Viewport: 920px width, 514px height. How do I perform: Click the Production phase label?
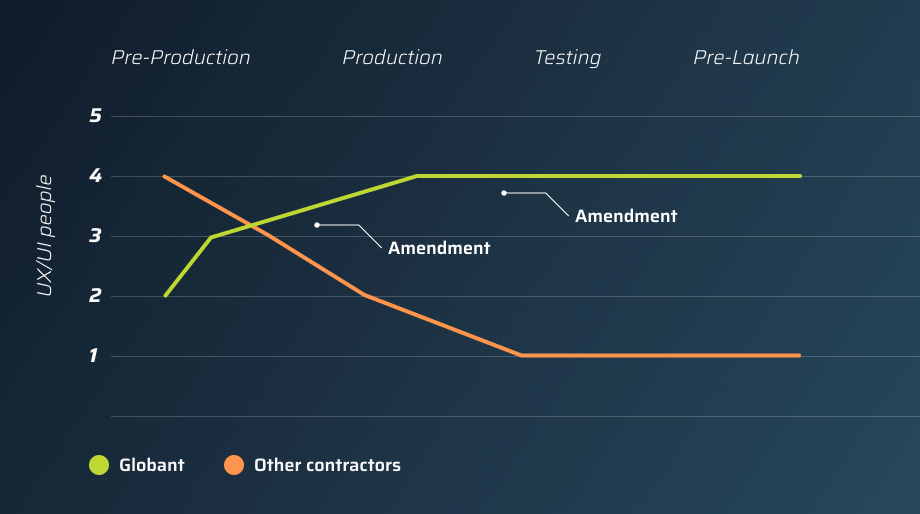pyautogui.click(x=392, y=58)
